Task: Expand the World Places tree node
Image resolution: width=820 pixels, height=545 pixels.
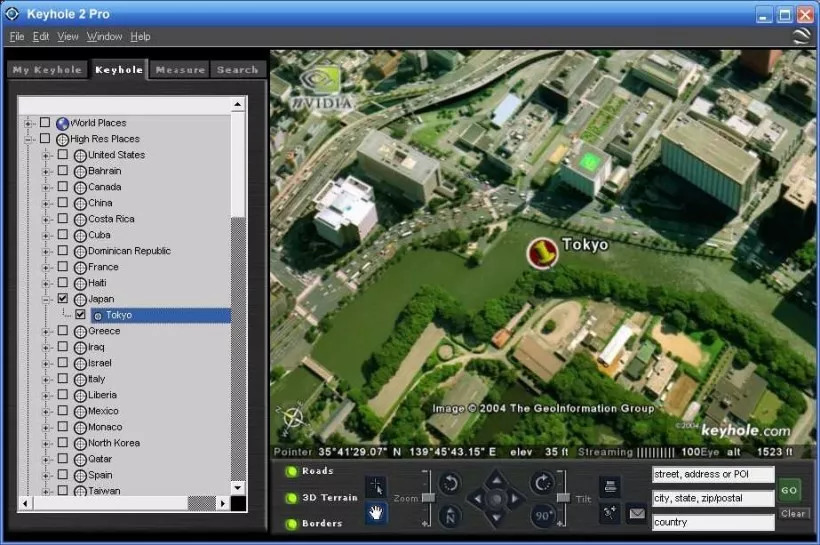Action: point(28,123)
